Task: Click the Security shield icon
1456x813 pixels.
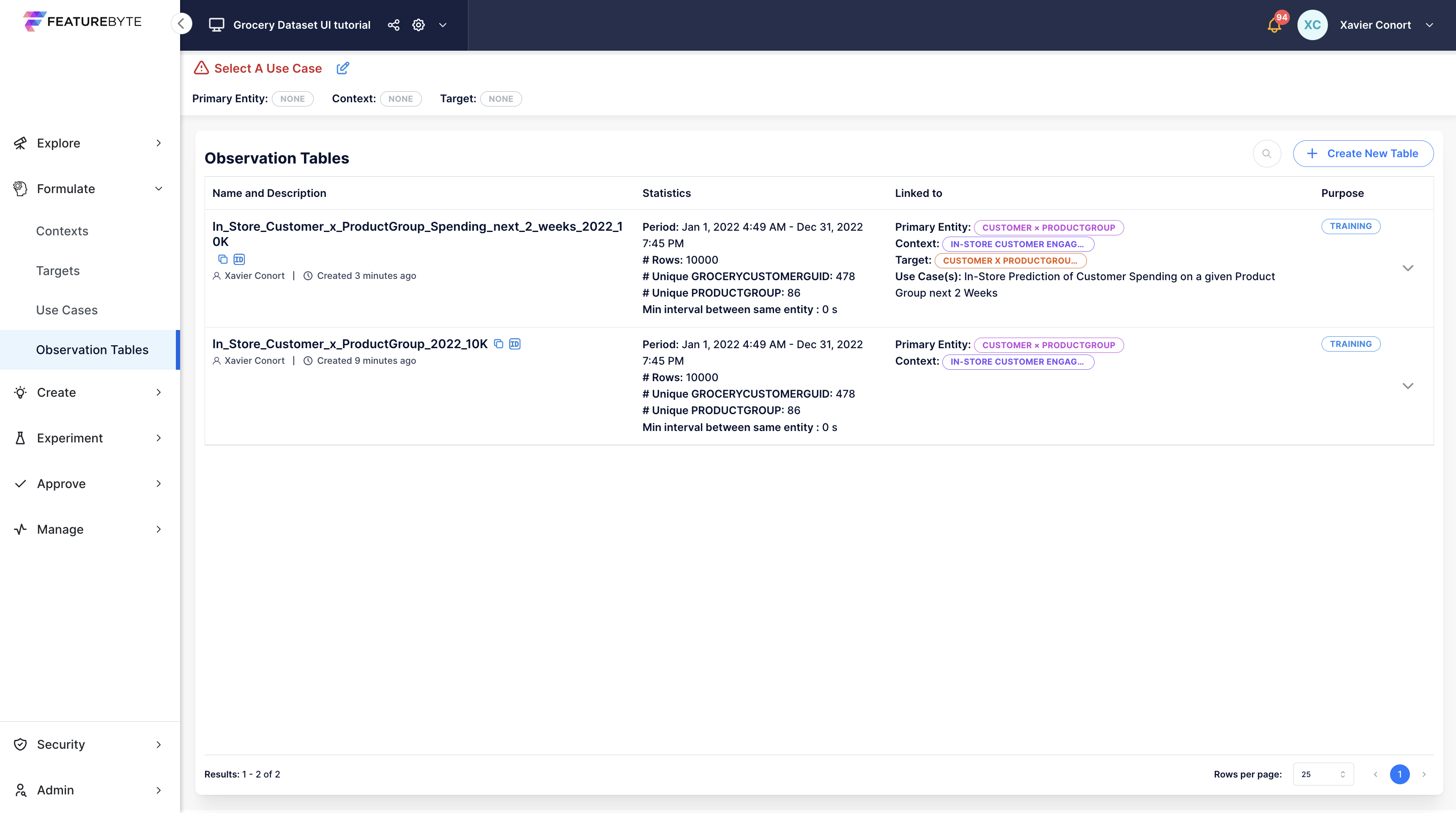Action: click(20, 745)
